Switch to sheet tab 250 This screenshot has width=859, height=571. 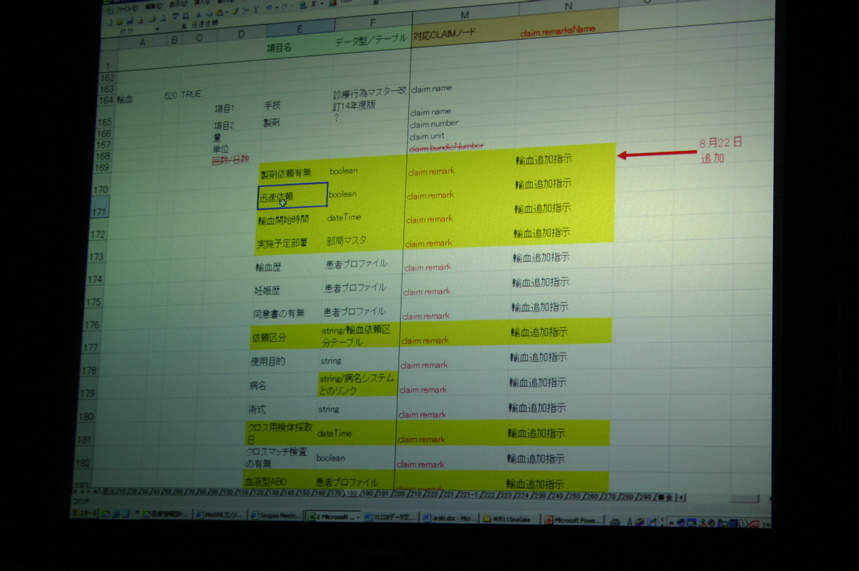click(x=574, y=496)
